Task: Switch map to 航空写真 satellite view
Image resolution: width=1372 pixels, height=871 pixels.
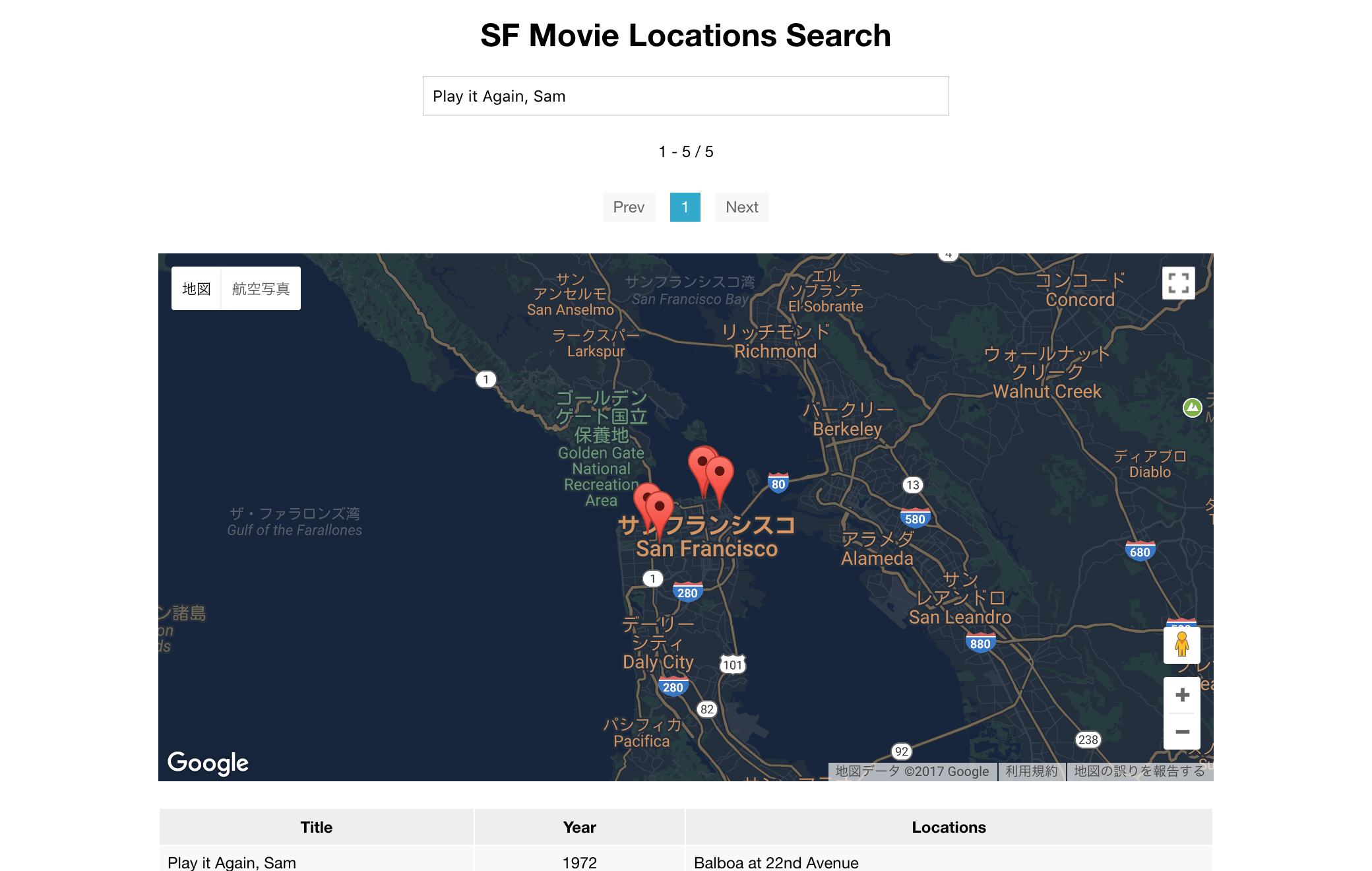Action: pos(261,288)
